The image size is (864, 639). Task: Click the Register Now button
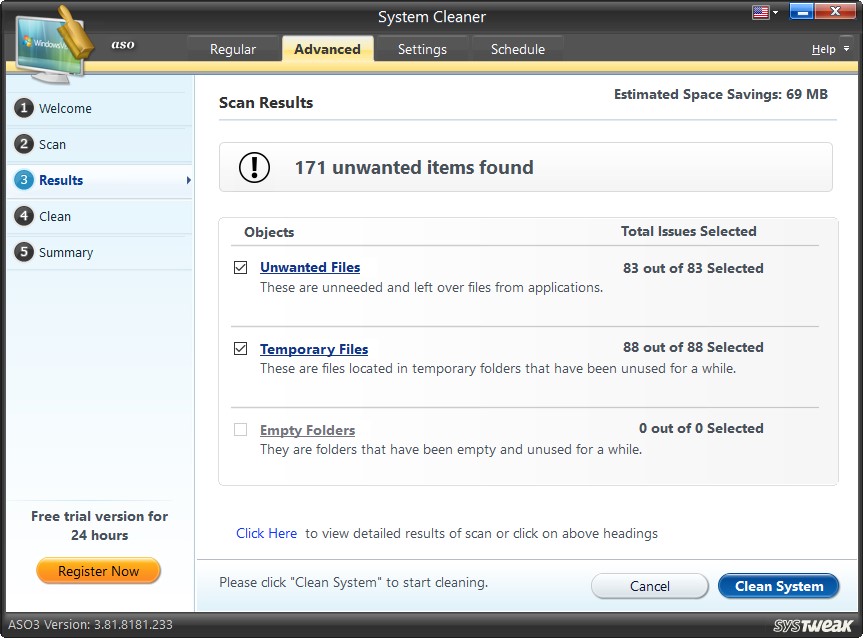[98, 570]
